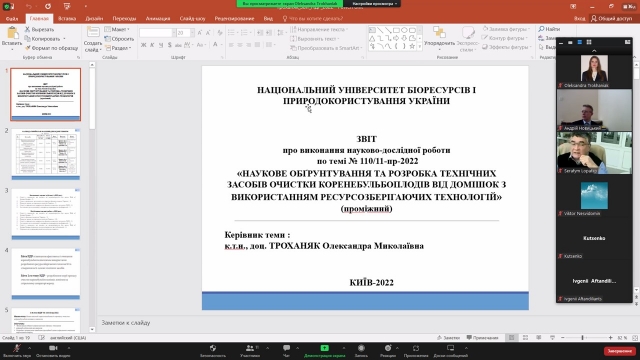Increase font size with larger A
Viewport: 640px width, 360px height.
[200, 33]
